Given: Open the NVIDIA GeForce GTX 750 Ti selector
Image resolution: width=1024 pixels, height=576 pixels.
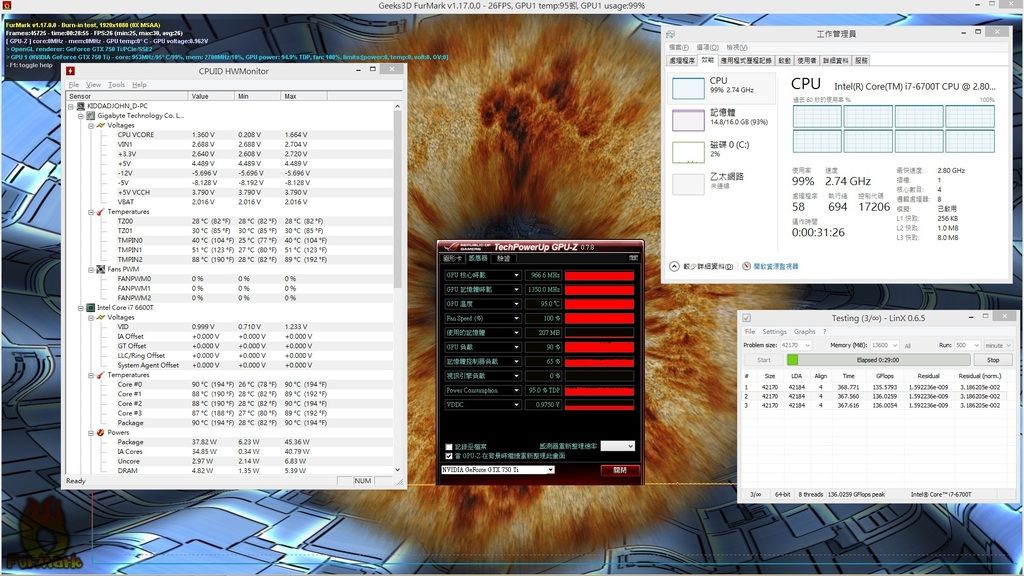Looking at the screenshot, I should [498, 470].
